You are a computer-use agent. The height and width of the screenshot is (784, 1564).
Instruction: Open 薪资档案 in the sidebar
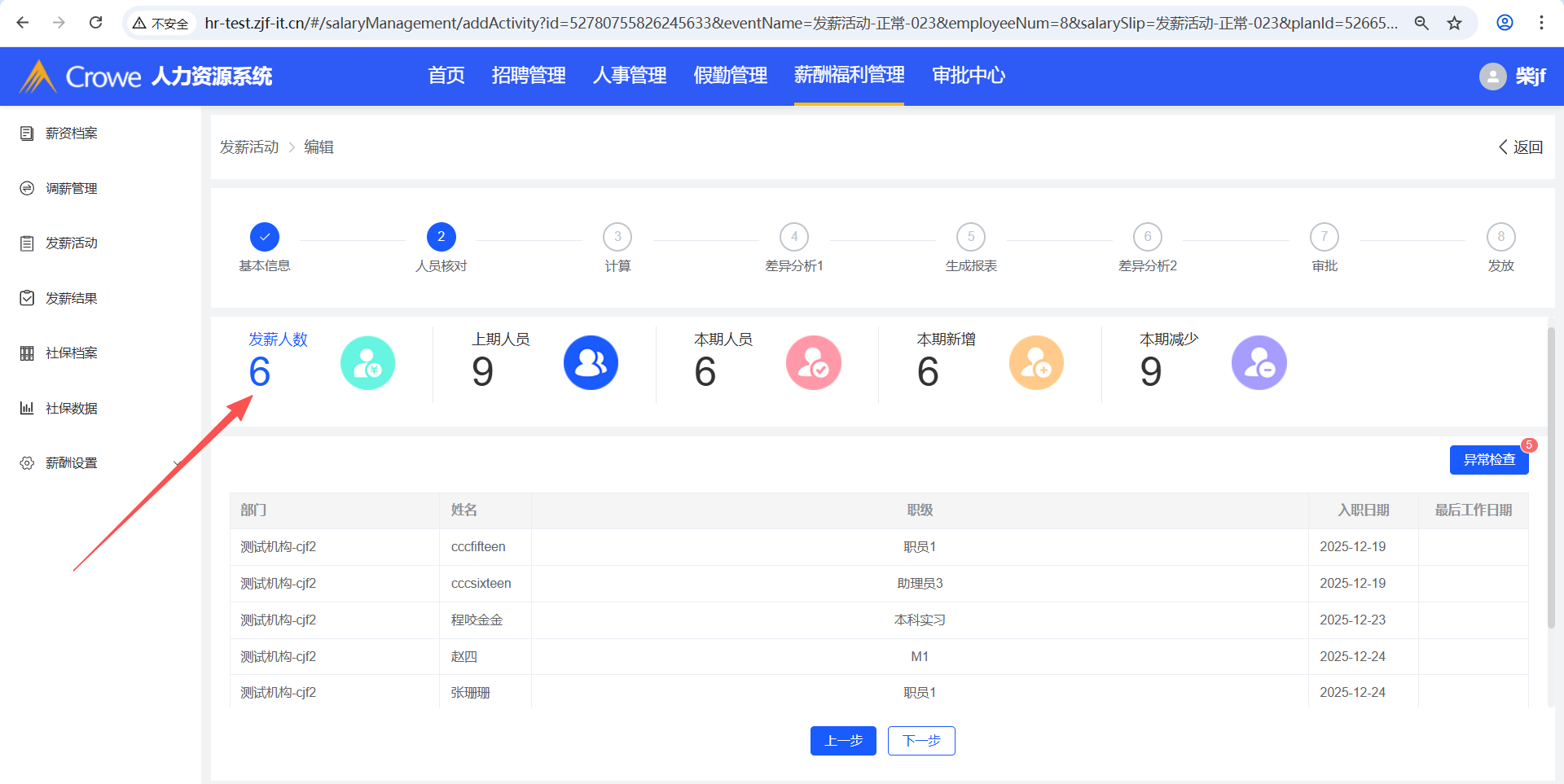[71, 134]
